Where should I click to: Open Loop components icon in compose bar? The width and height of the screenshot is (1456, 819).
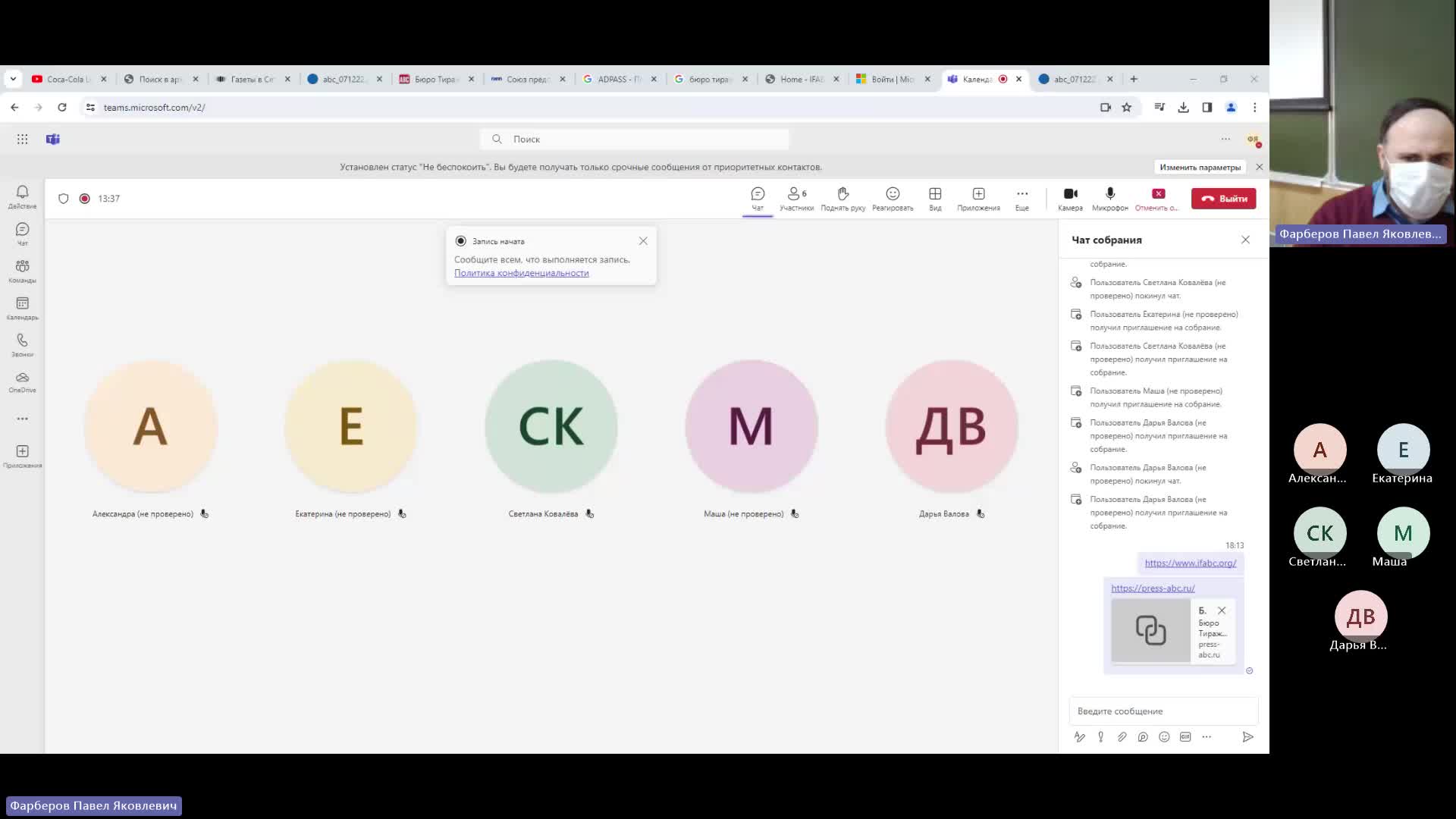1143,737
